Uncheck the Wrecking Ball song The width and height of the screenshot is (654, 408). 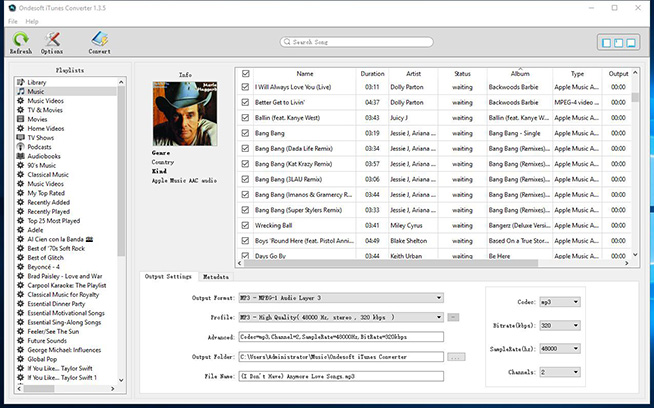pos(245,225)
